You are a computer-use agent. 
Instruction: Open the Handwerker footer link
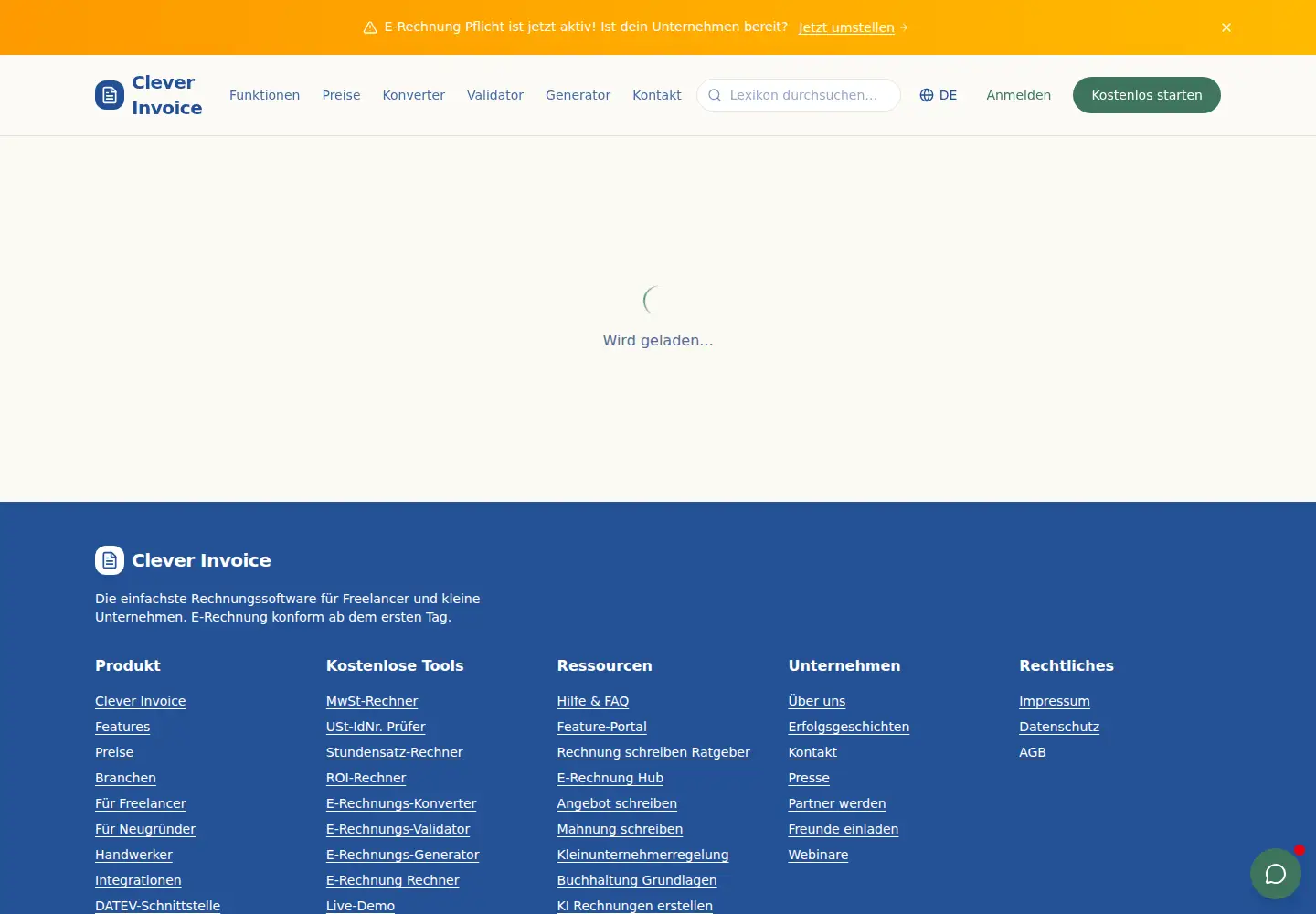133,855
